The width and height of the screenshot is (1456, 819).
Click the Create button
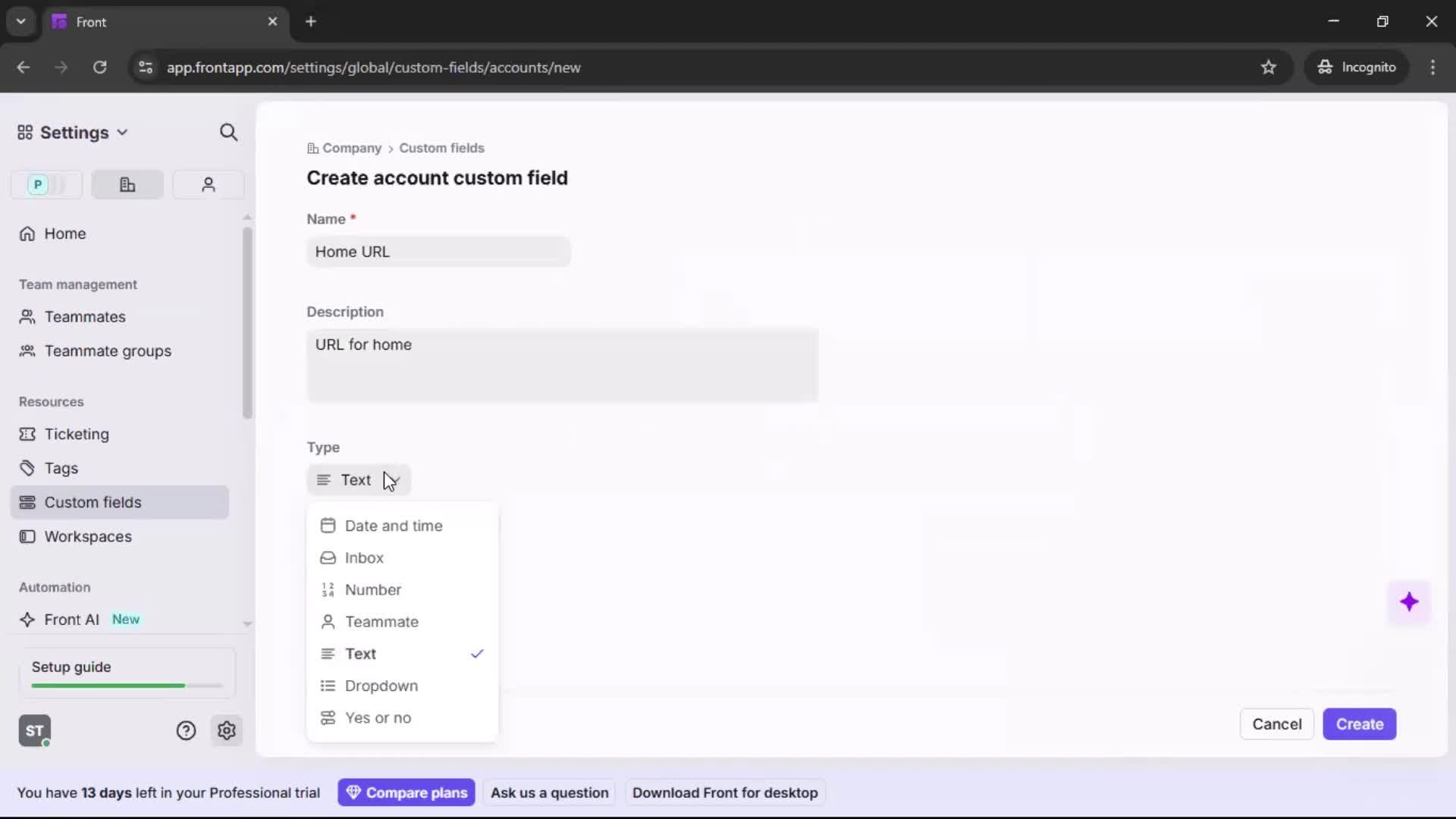click(x=1359, y=724)
